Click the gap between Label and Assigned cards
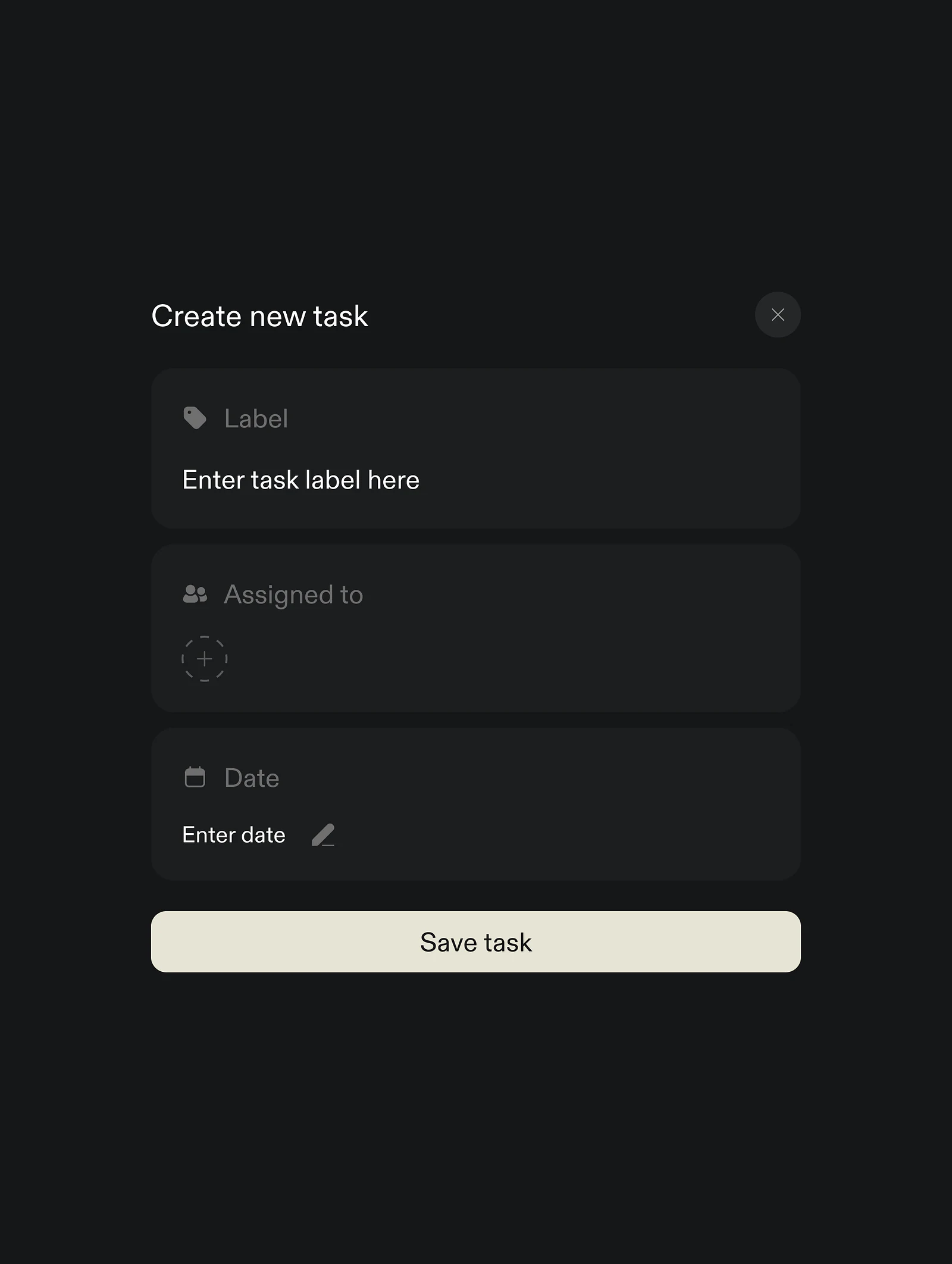The width and height of the screenshot is (952, 1264). click(x=476, y=536)
